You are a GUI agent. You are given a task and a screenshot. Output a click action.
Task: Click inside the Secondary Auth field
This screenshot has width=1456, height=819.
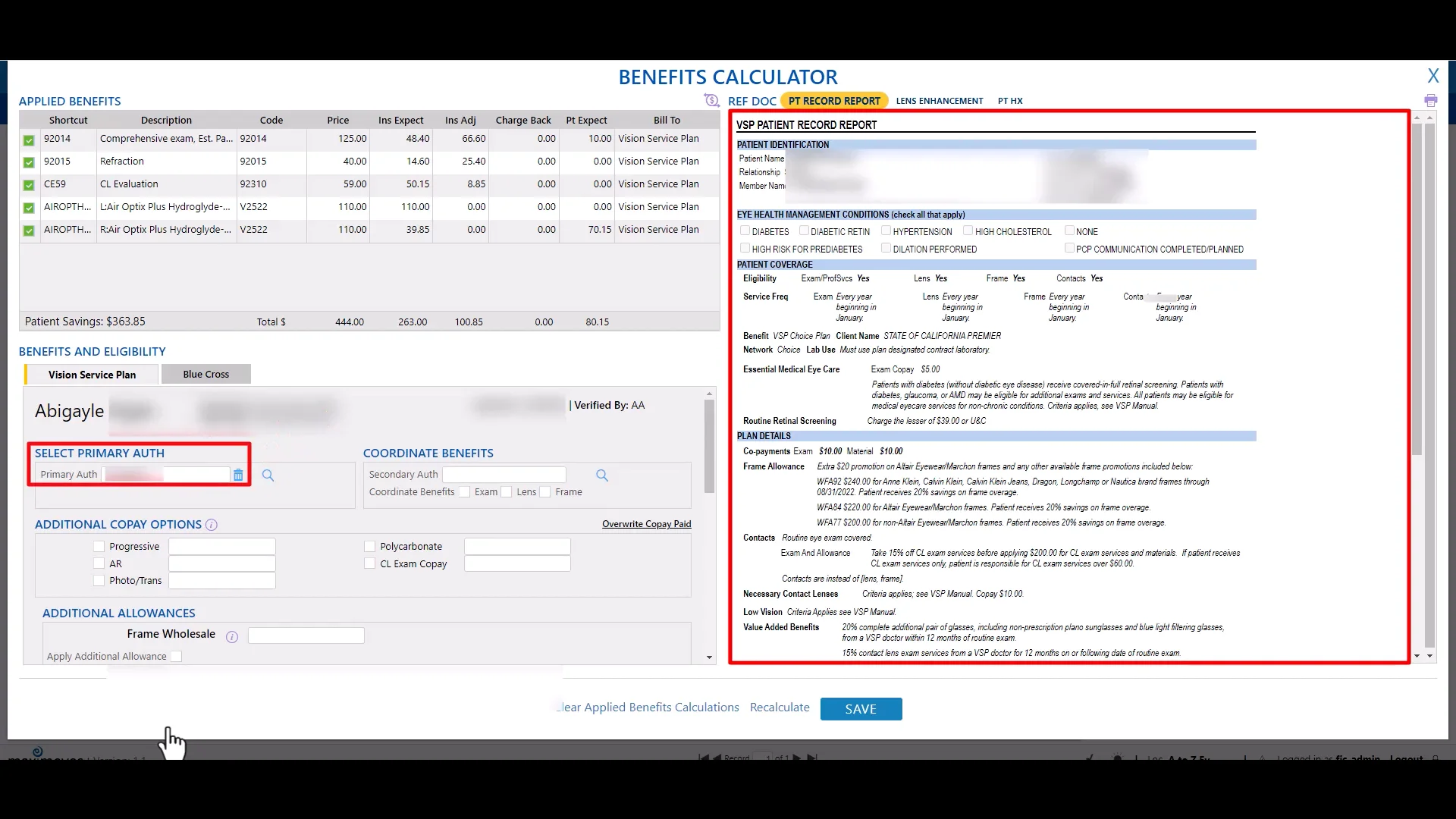point(504,474)
